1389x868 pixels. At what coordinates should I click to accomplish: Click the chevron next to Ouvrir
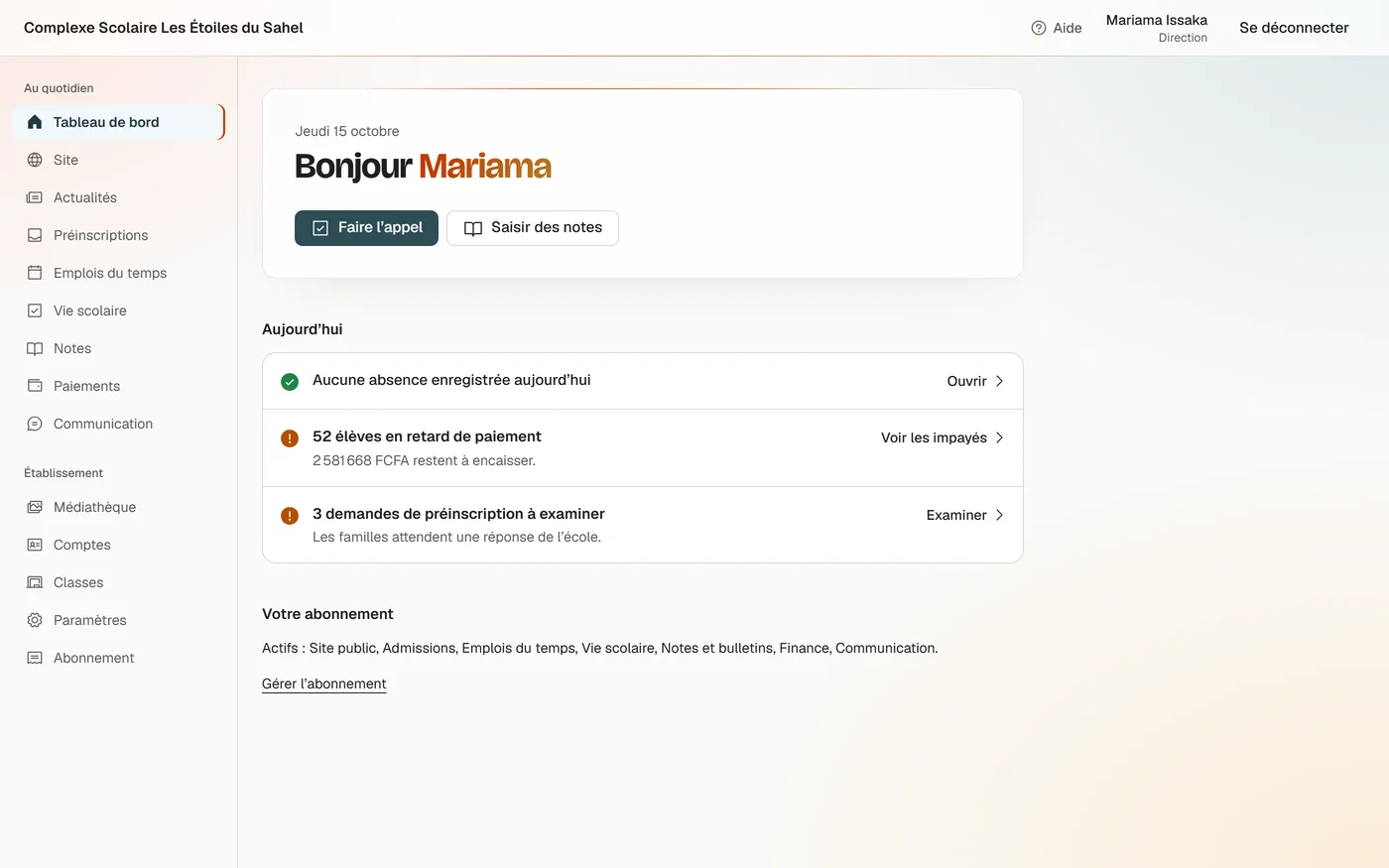pyautogui.click(x=999, y=381)
